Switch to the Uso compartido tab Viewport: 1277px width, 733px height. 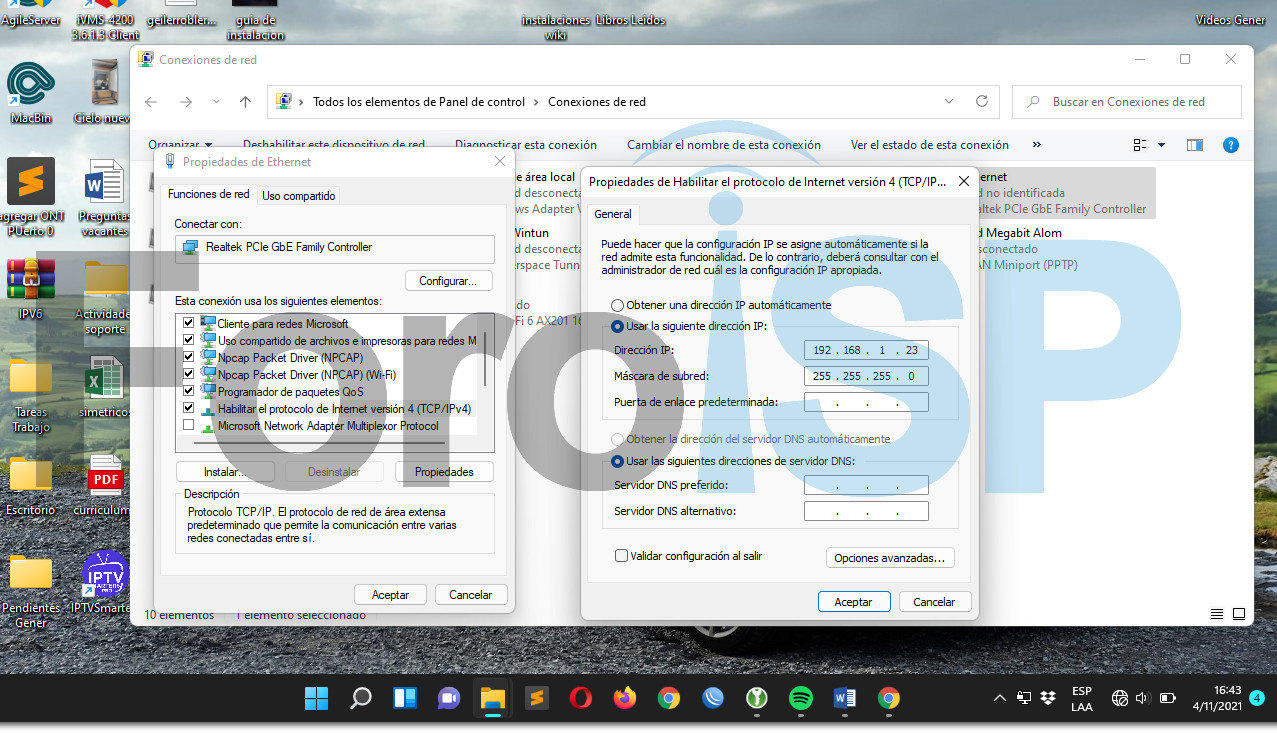[x=298, y=196]
